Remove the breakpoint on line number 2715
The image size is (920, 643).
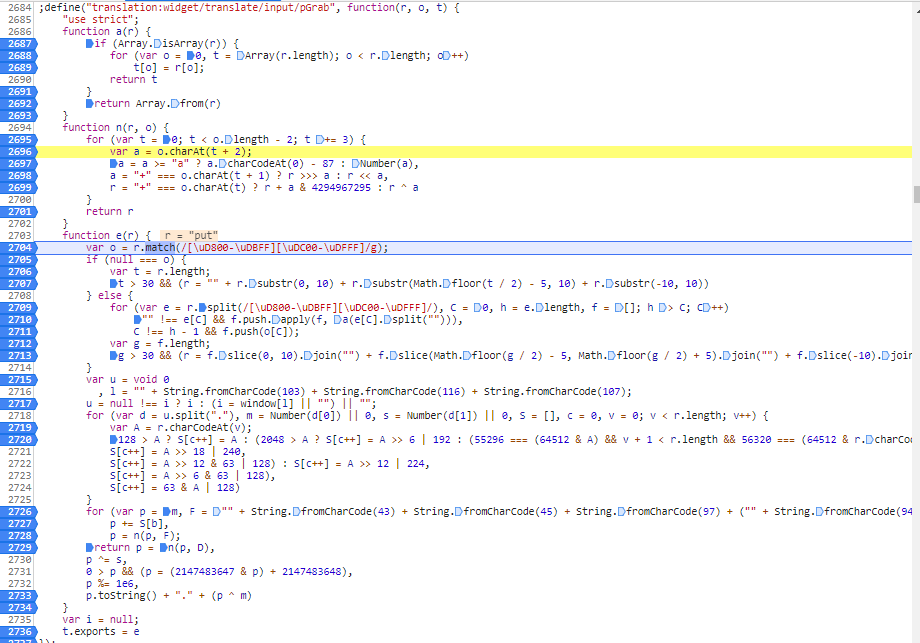[19, 380]
